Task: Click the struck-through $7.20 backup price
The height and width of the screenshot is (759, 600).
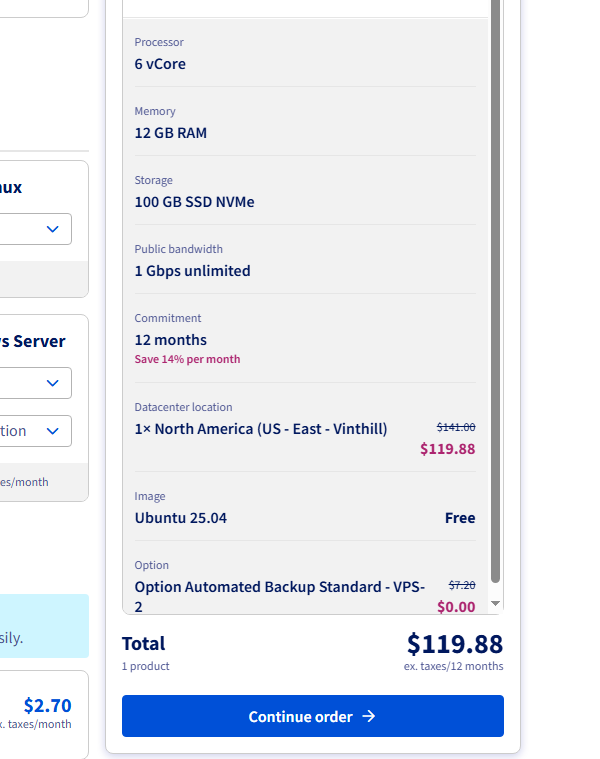Action: click(462, 585)
